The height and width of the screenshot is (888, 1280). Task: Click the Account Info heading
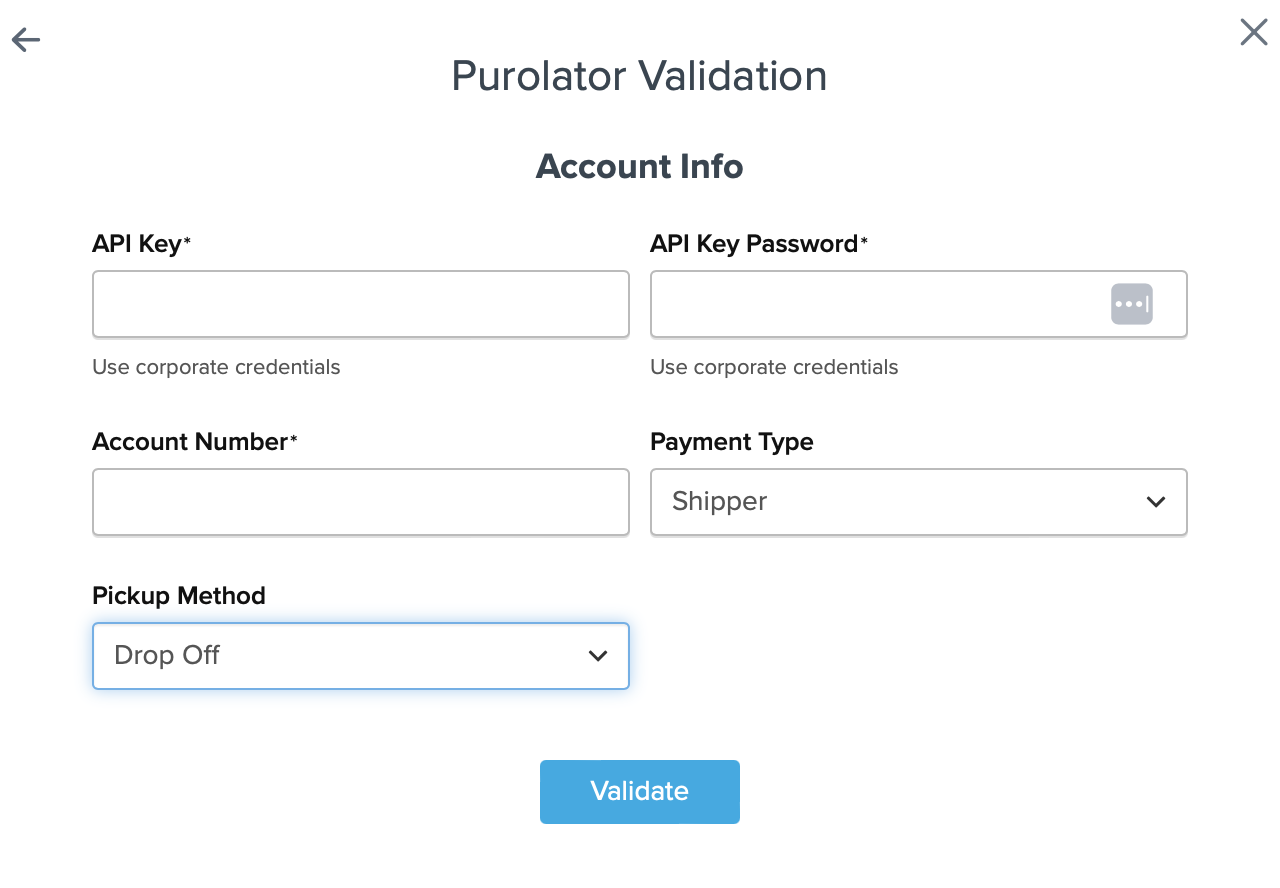click(639, 166)
